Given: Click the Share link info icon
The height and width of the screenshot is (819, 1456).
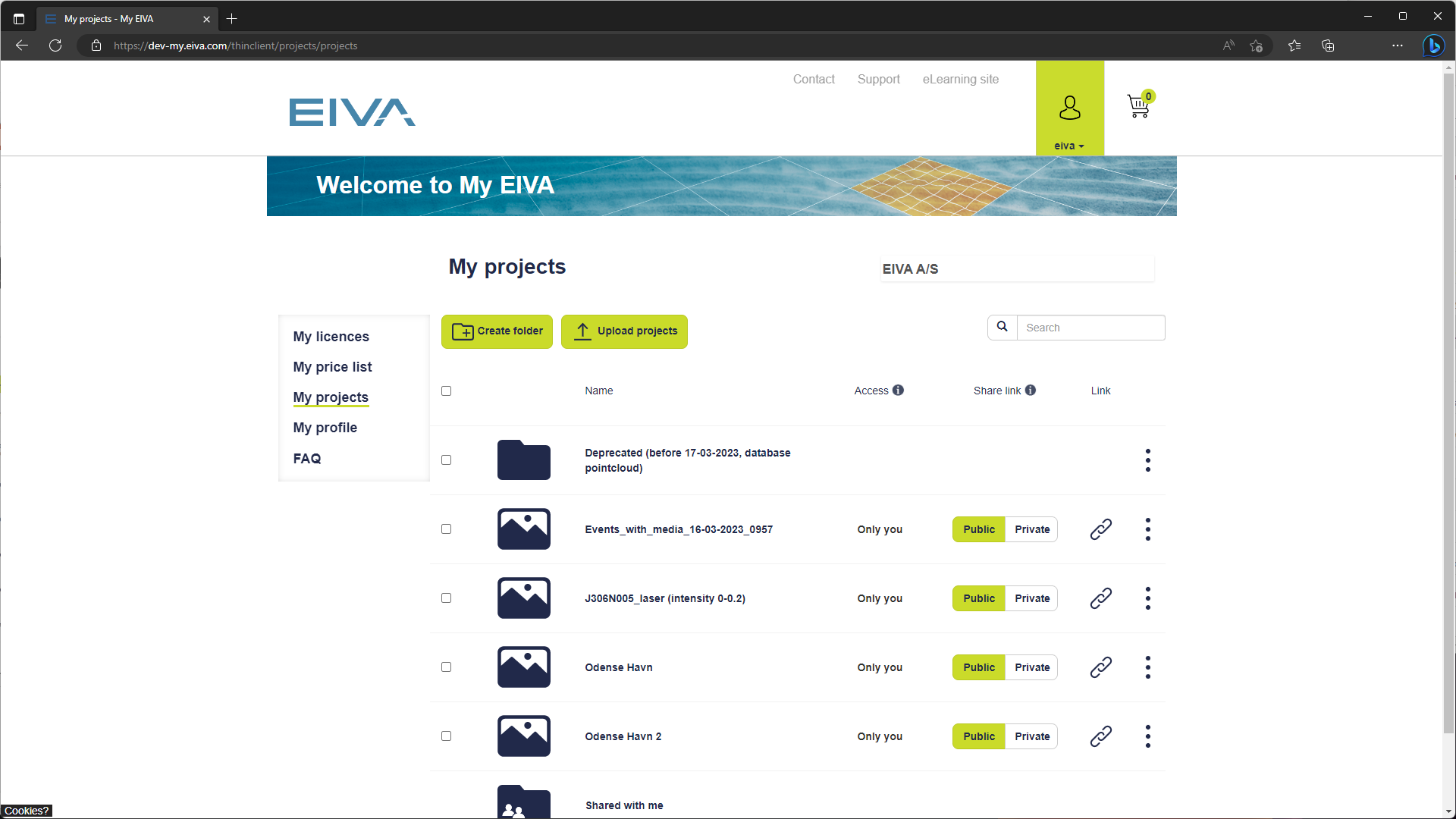Looking at the screenshot, I should (x=1030, y=391).
